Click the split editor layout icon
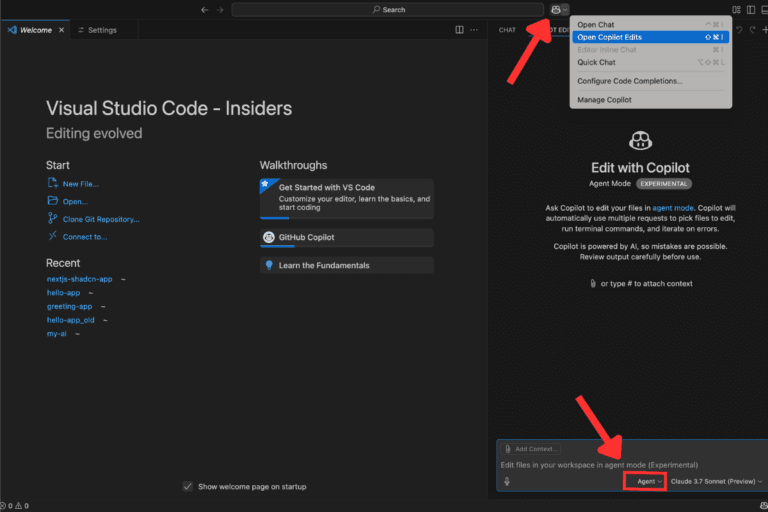Screen dimensions: 768x512 pyautogui.click(x=459, y=30)
